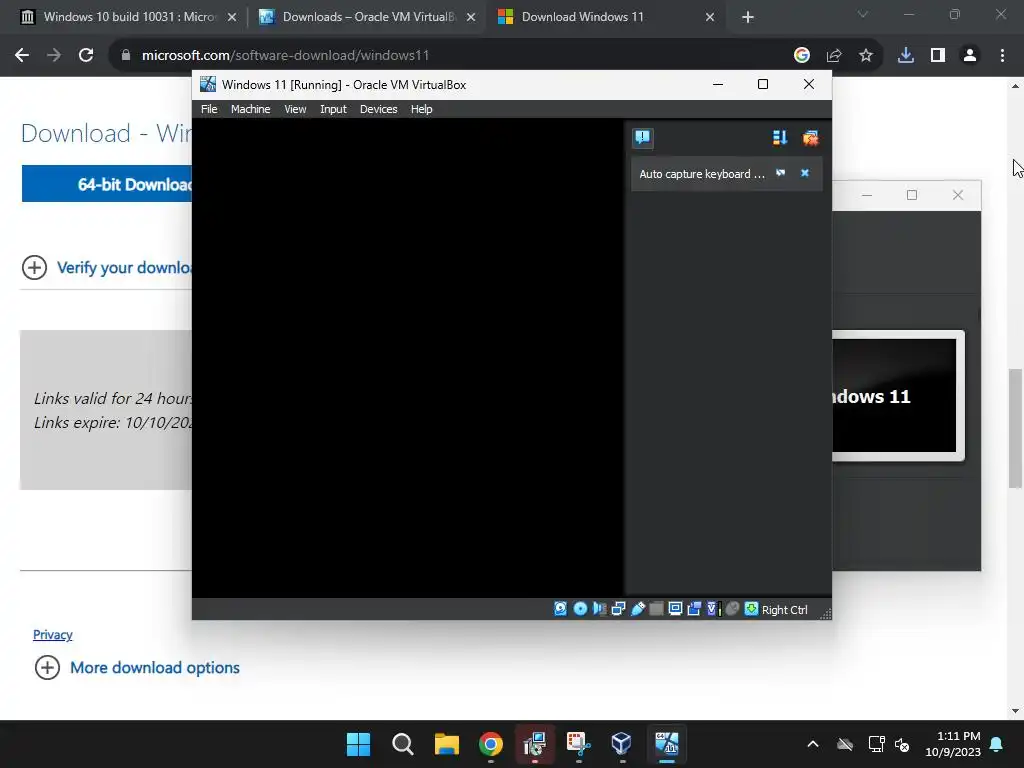Viewport: 1024px width, 768px height.
Task: Open Chrome from taskbar
Action: 490,744
